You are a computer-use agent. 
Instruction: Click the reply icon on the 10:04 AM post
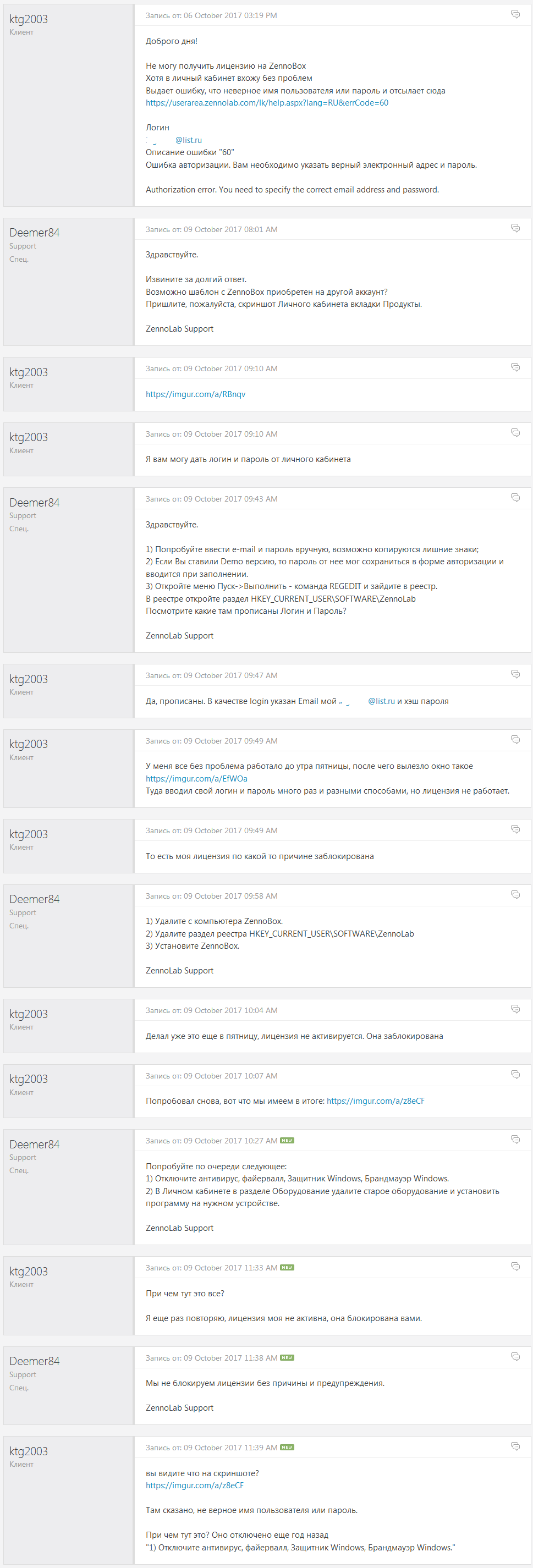click(x=515, y=1009)
